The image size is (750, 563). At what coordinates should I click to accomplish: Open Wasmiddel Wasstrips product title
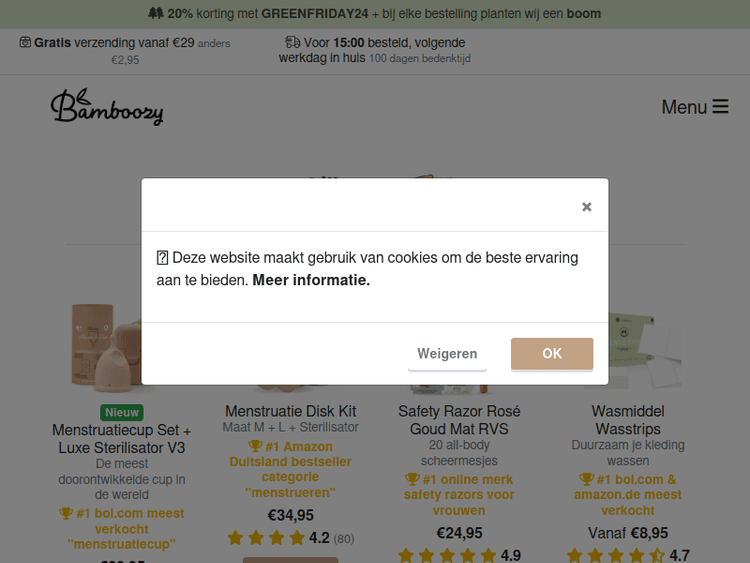pos(628,420)
